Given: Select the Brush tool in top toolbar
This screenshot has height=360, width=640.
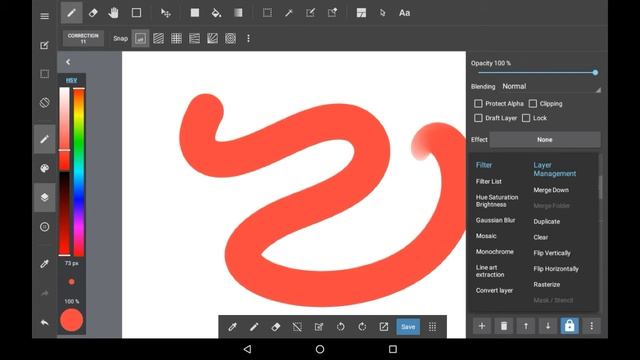Looking at the screenshot, I should coord(71,13).
